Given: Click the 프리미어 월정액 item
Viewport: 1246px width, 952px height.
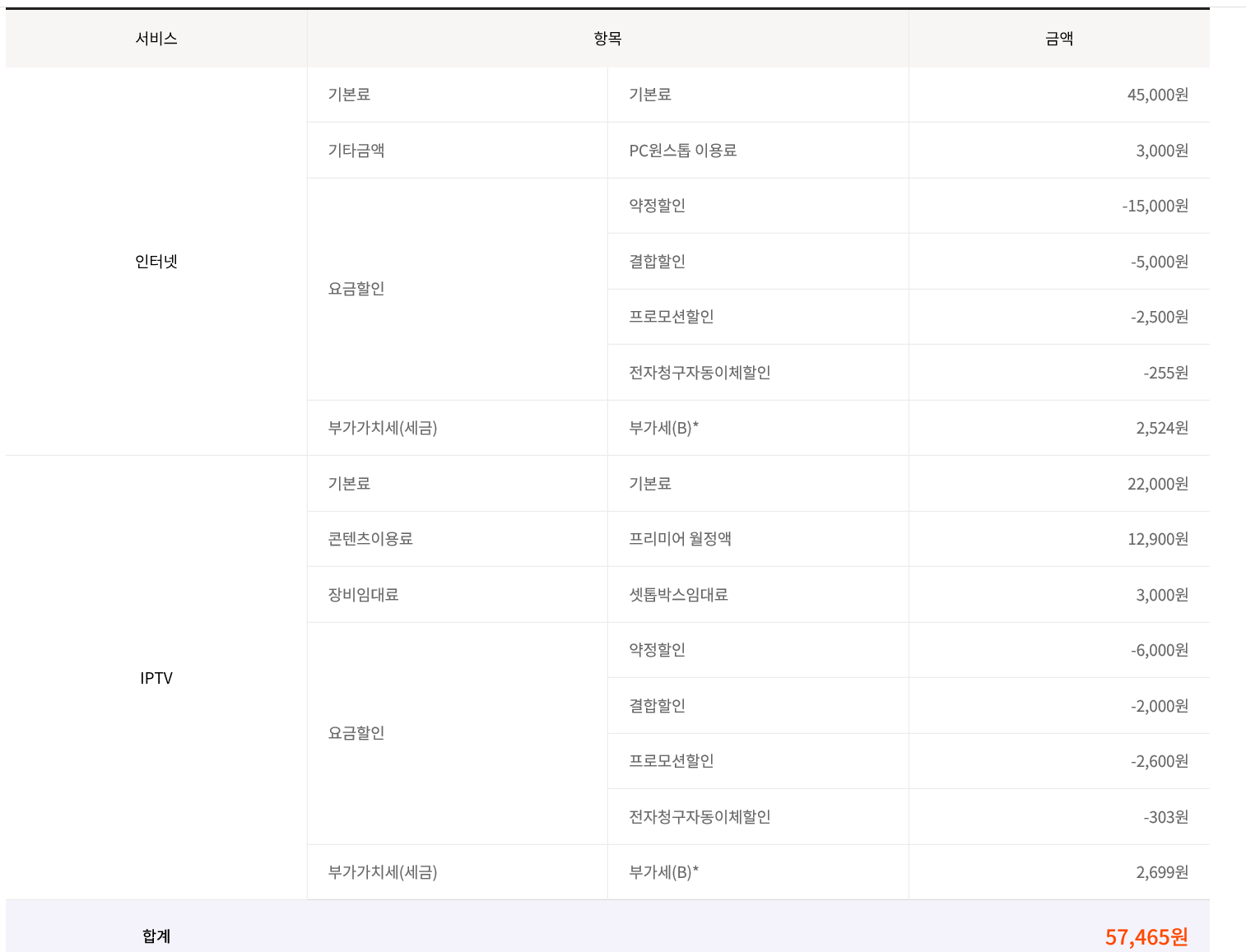Looking at the screenshot, I should pyautogui.click(x=680, y=539).
